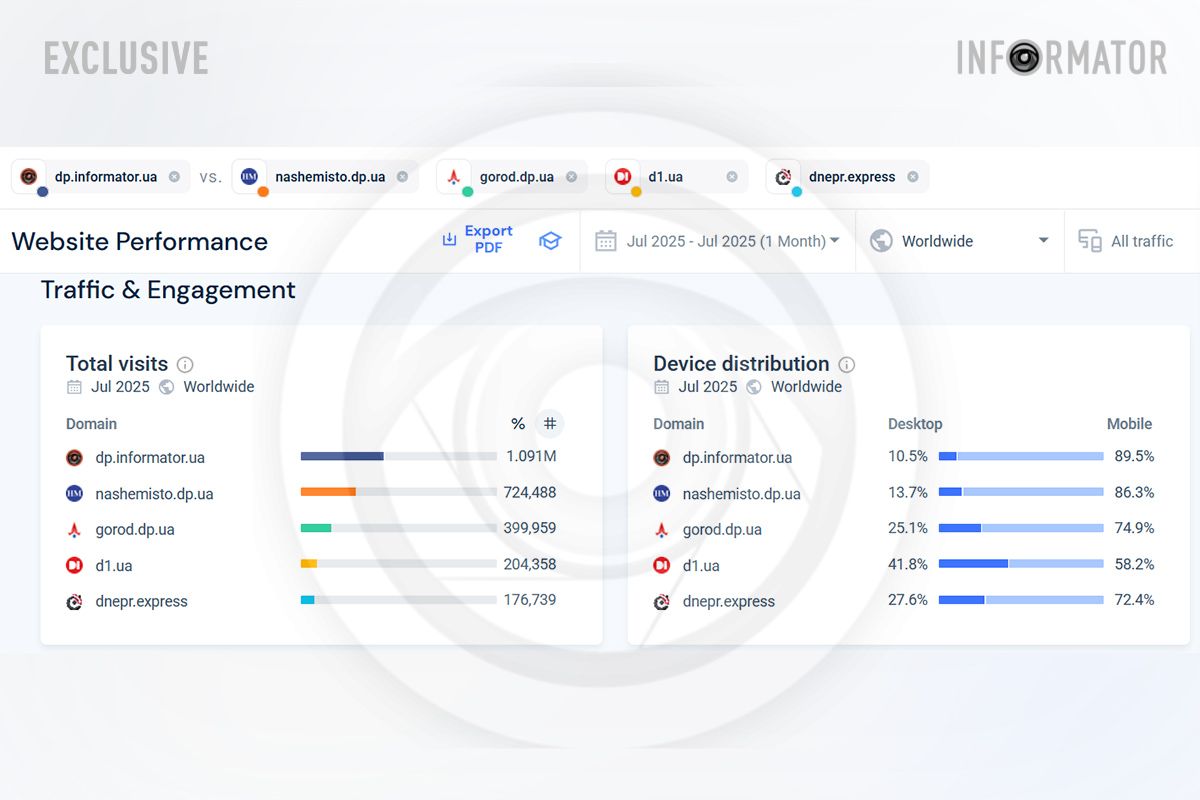Open the All traffic filter
This screenshot has height=800, width=1200.
[x=1127, y=241]
